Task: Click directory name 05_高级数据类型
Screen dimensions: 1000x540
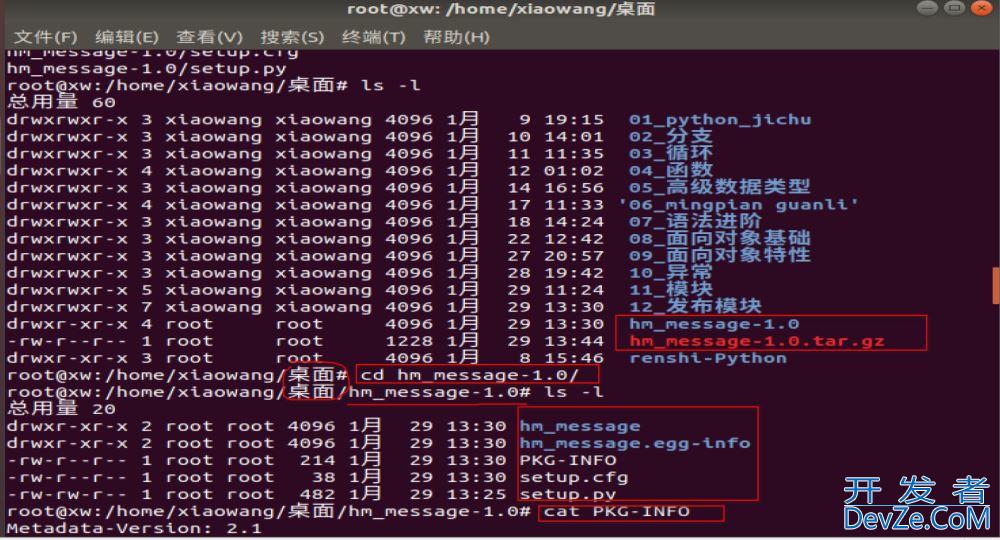Action: [719, 187]
